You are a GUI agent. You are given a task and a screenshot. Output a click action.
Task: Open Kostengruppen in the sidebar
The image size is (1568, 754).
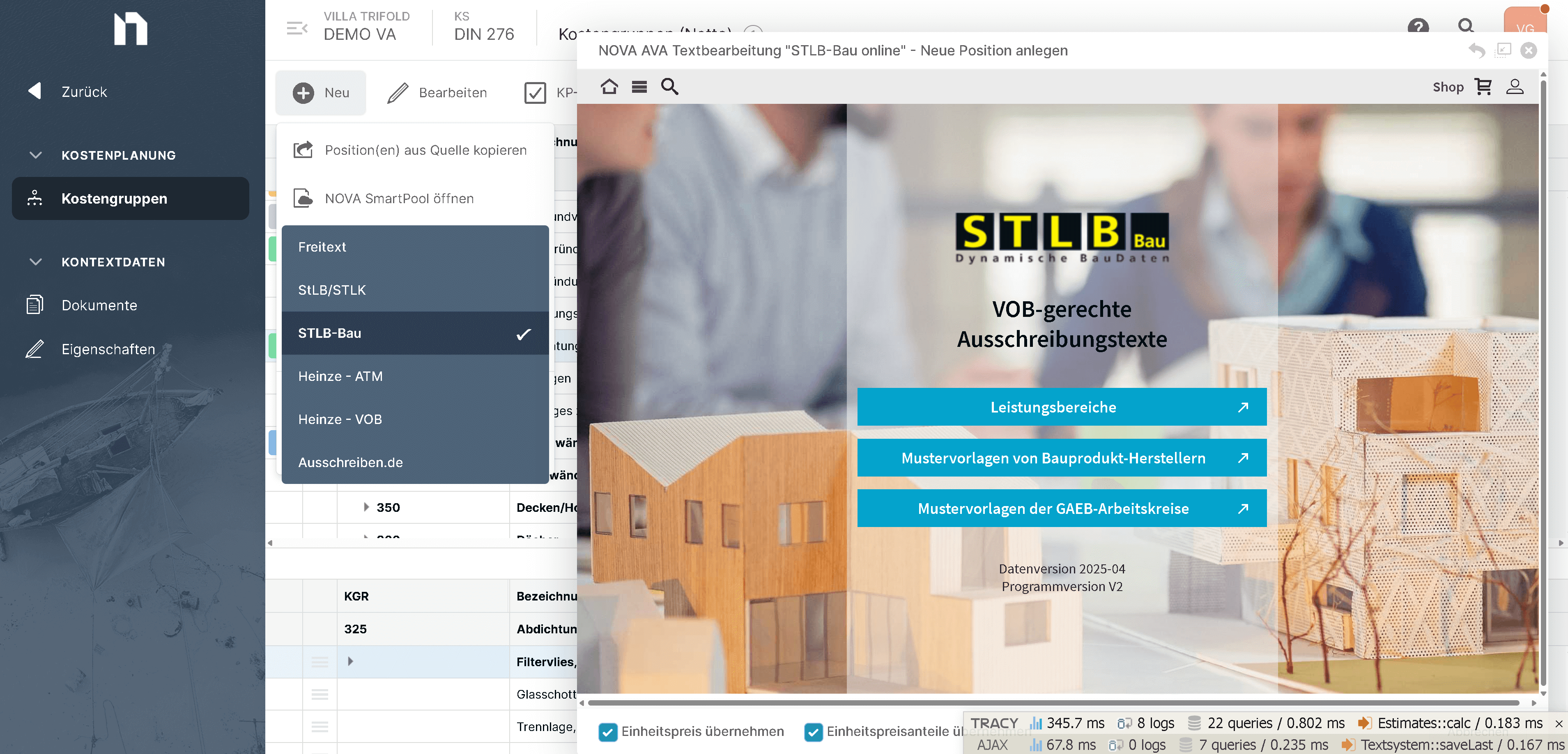(130, 198)
